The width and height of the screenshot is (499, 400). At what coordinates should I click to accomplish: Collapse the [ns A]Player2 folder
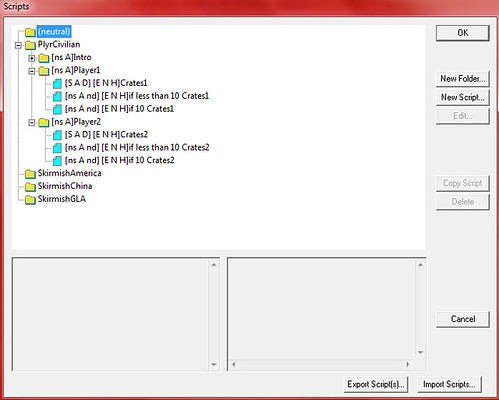[32, 122]
